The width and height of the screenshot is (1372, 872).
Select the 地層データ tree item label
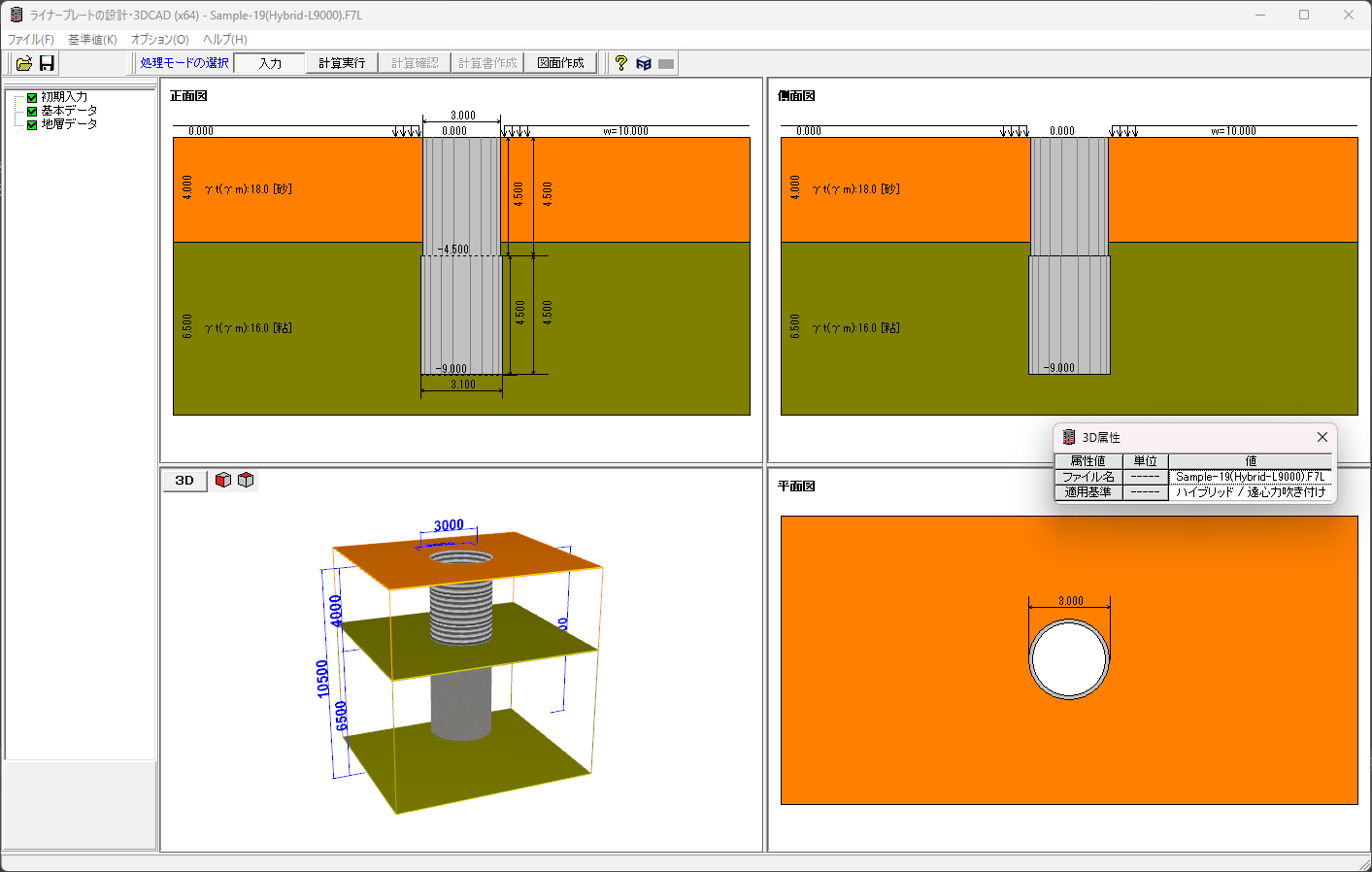coord(69,124)
